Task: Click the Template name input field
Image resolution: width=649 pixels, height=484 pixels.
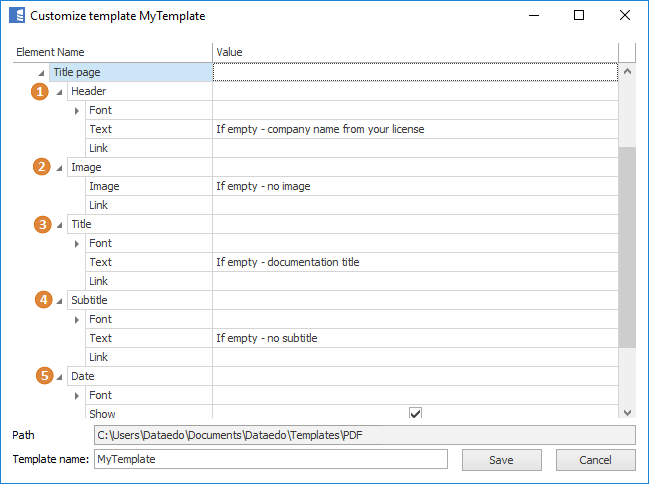Action: 270,460
